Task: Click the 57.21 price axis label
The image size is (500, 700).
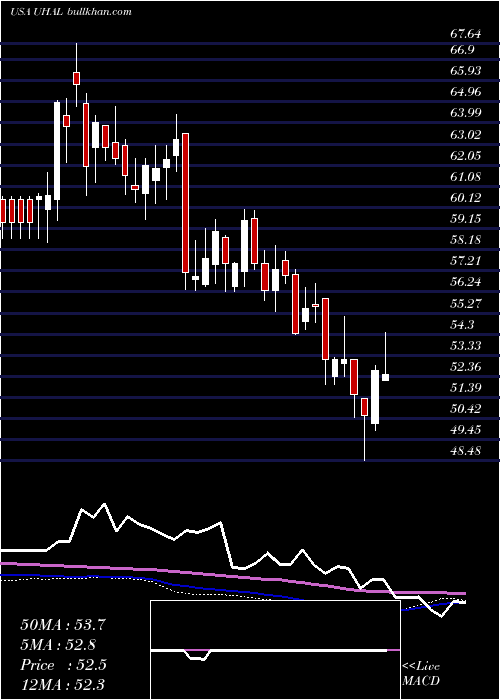Action: (x=466, y=261)
